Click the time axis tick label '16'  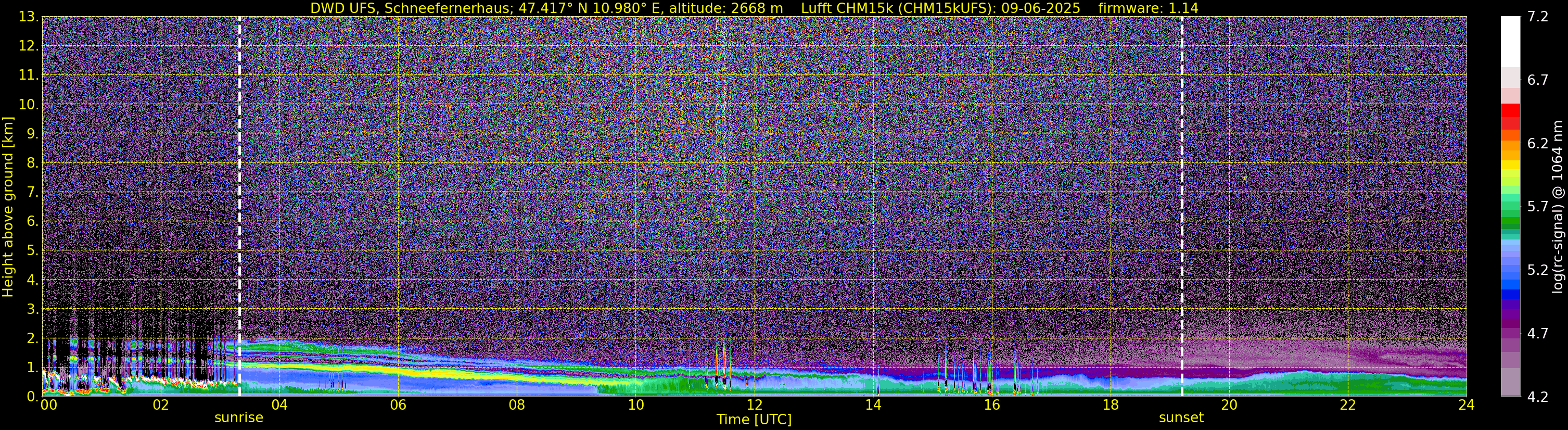coord(991,405)
